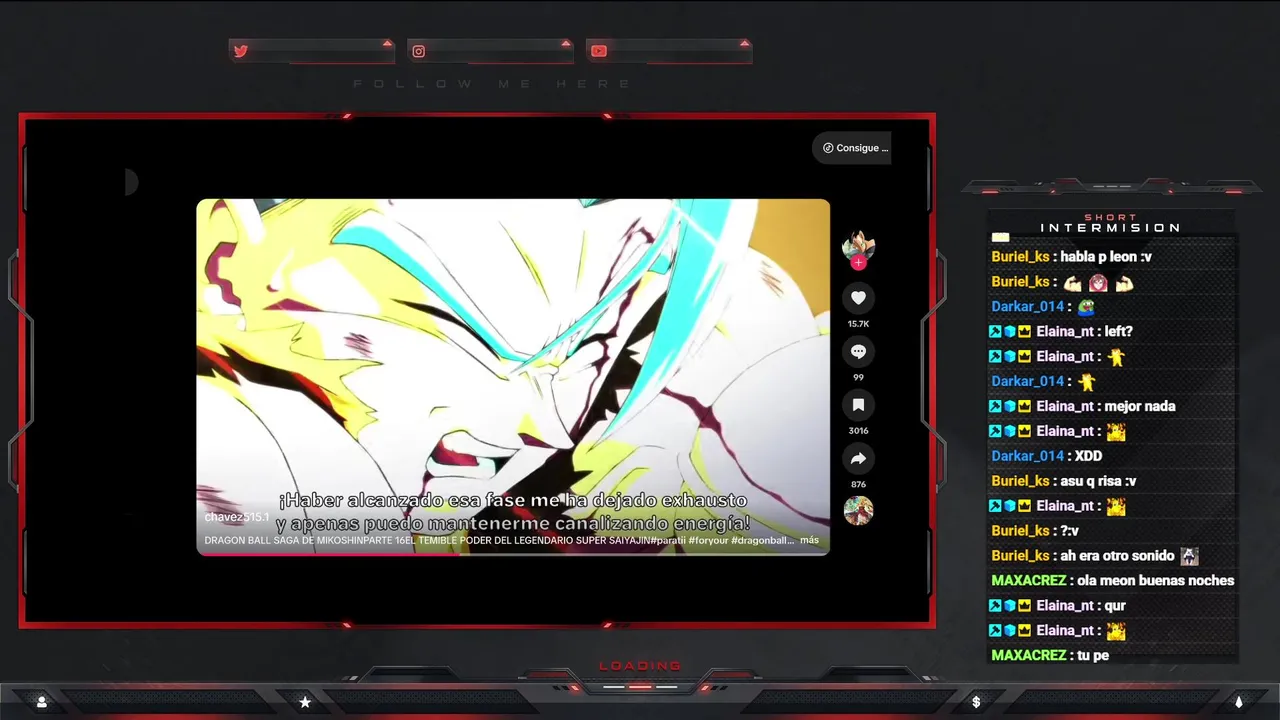Screen dimensions: 1280x720
Task: Click the SHORT INTERMISION chat header
Action: pos(1111,223)
